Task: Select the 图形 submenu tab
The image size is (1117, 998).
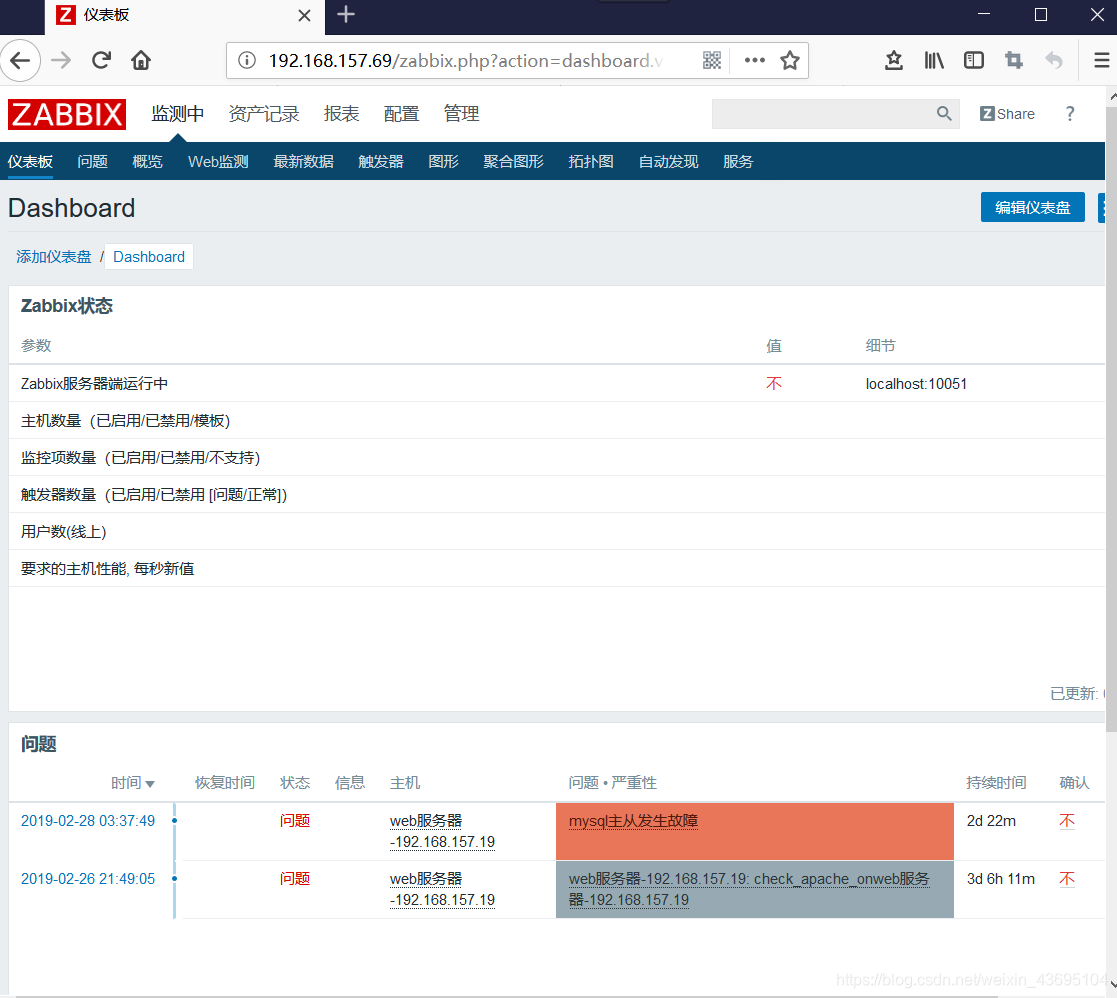Action: pyautogui.click(x=443, y=162)
